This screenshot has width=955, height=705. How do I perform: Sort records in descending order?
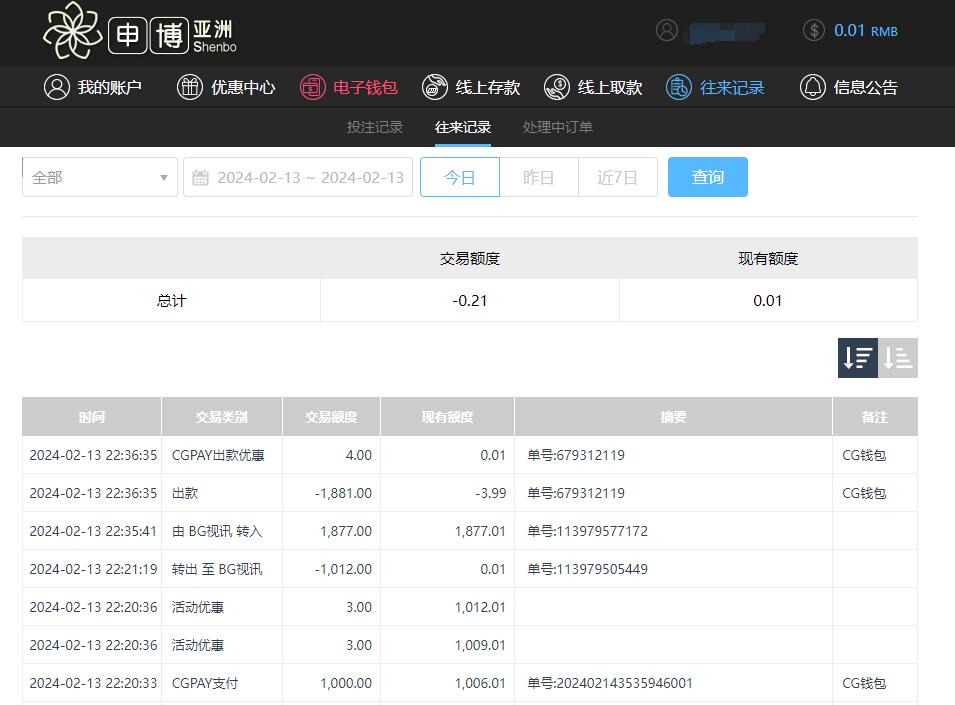[857, 357]
